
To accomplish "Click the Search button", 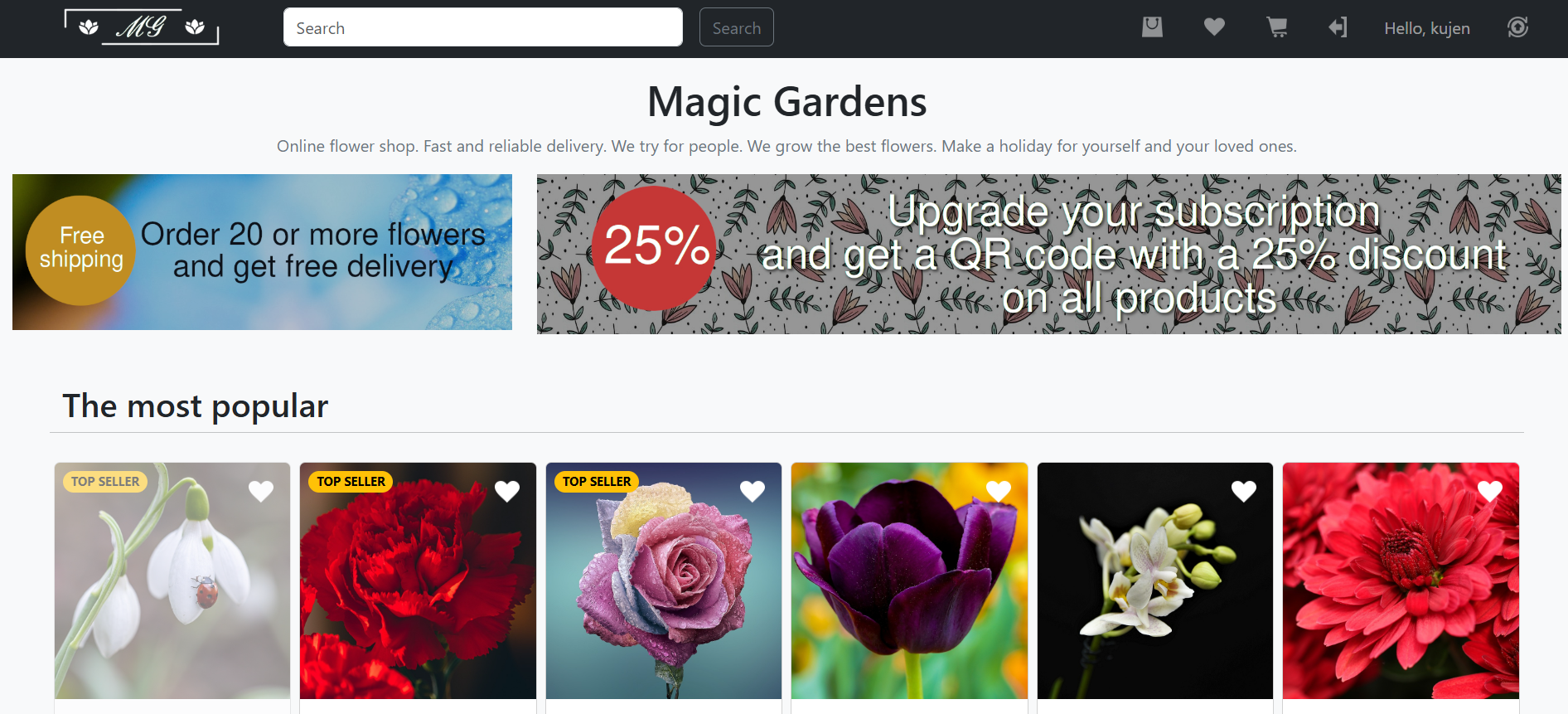I will (x=737, y=27).
